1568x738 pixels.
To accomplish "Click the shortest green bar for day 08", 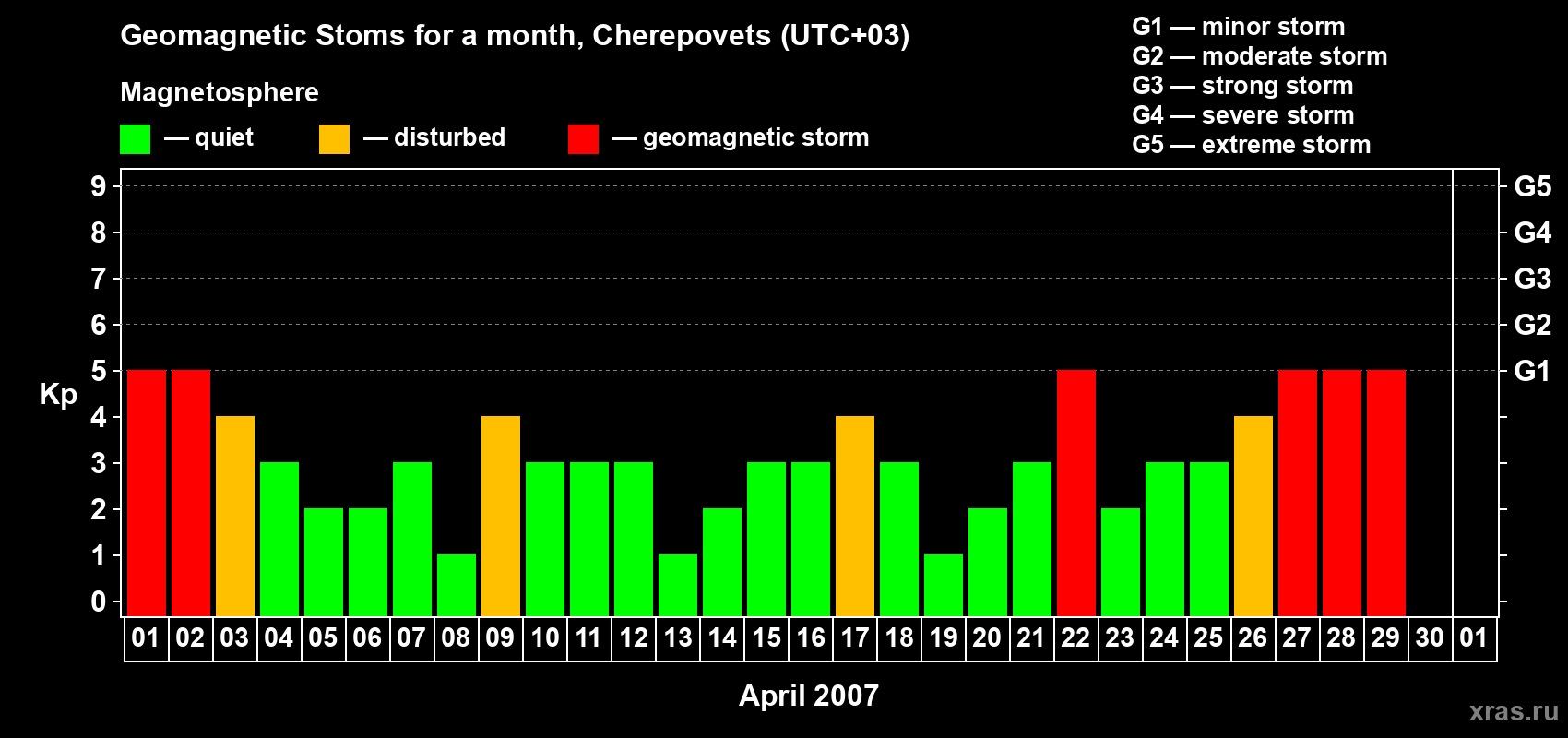I will (x=456, y=585).
